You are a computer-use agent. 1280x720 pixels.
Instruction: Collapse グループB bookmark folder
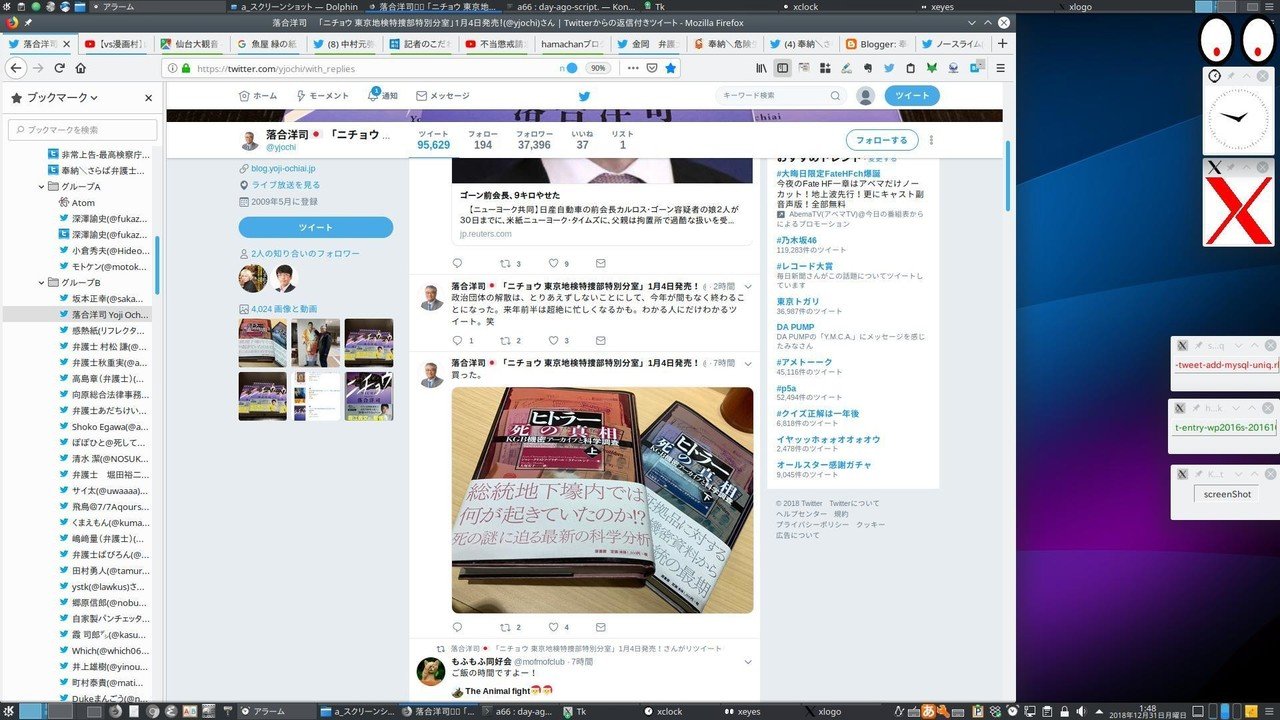(42, 282)
